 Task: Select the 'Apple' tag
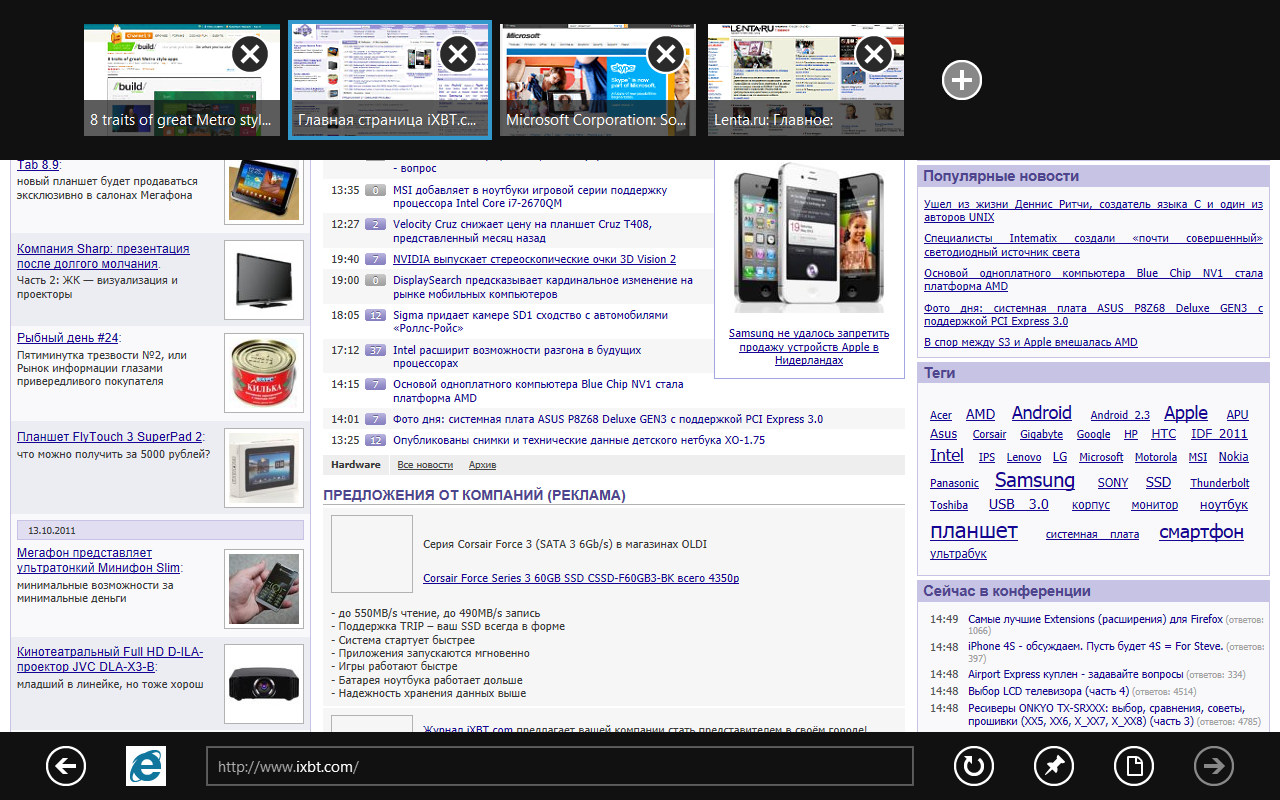point(1186,413)
